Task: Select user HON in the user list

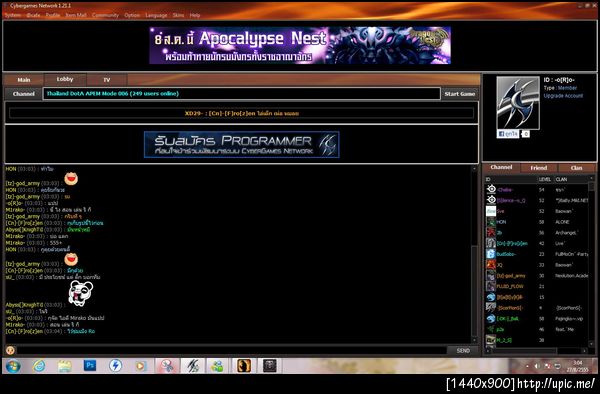Action: (x=537, y=222)
